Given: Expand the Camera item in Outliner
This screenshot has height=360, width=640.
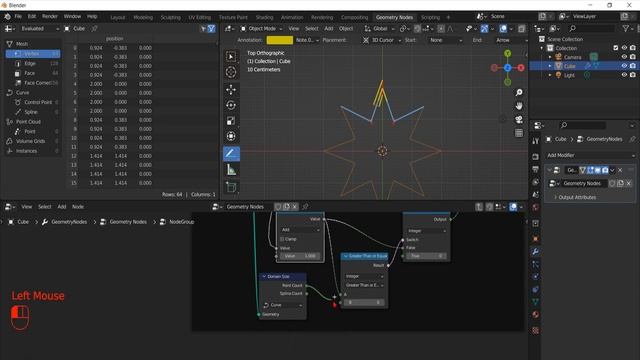Looking at the screenshot, I should coord(550,57).
